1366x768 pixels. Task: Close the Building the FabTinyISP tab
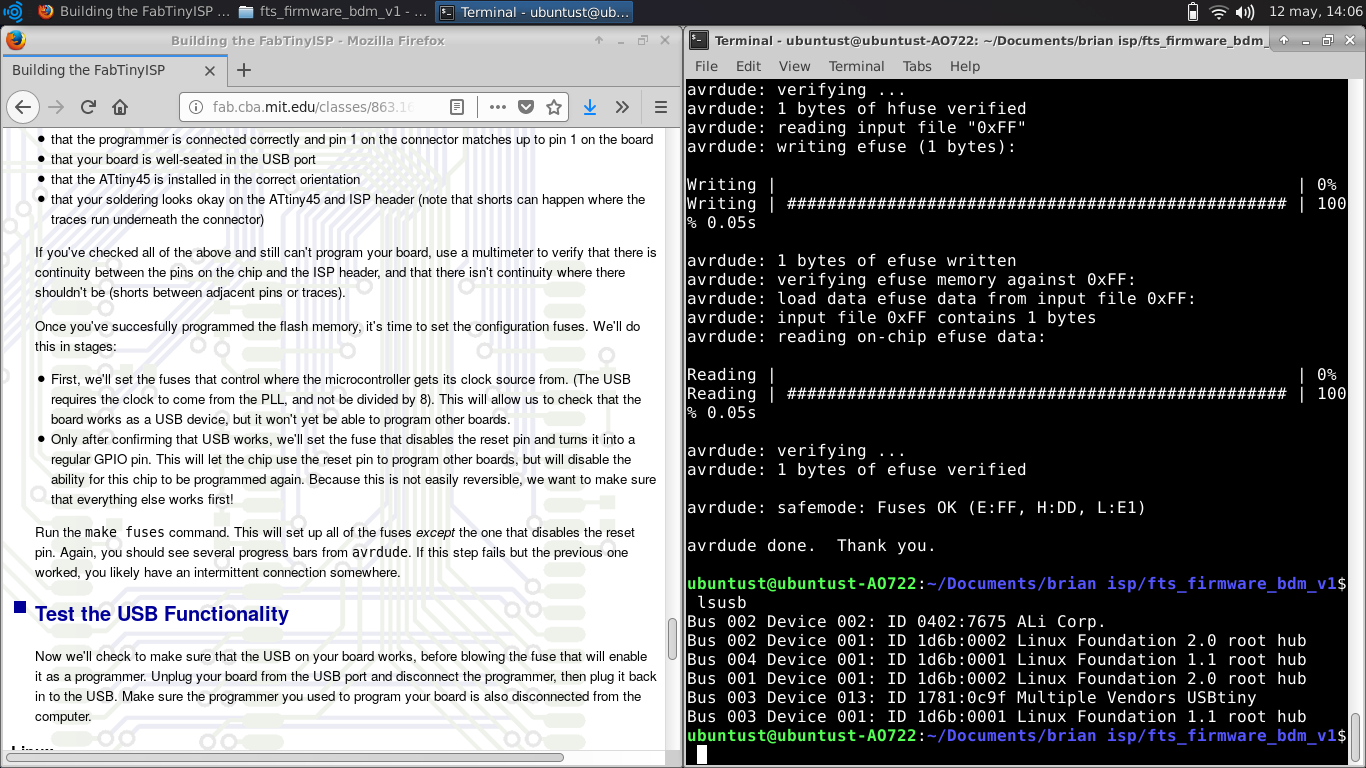pos(210,71)
